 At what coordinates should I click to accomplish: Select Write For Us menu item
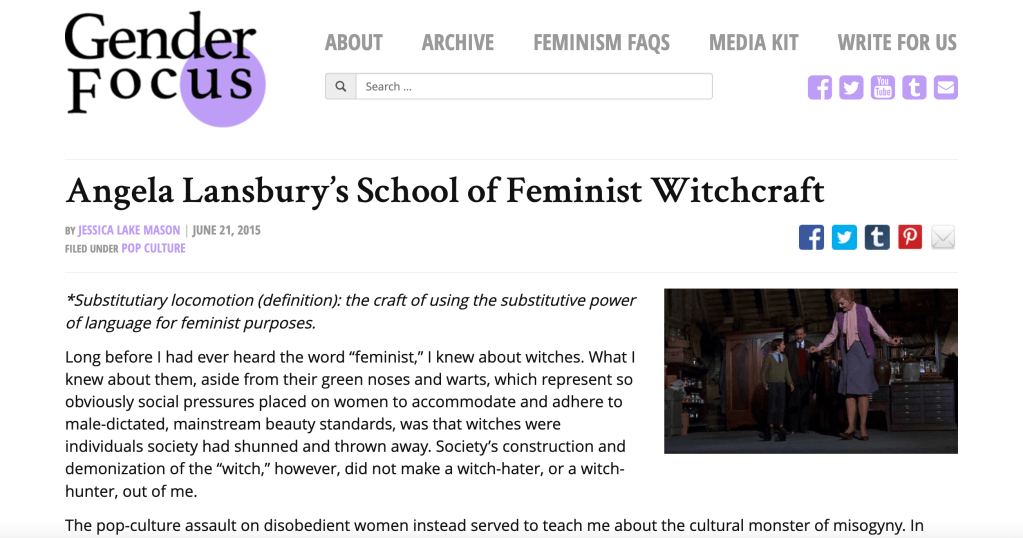click(x=897, y=43)
